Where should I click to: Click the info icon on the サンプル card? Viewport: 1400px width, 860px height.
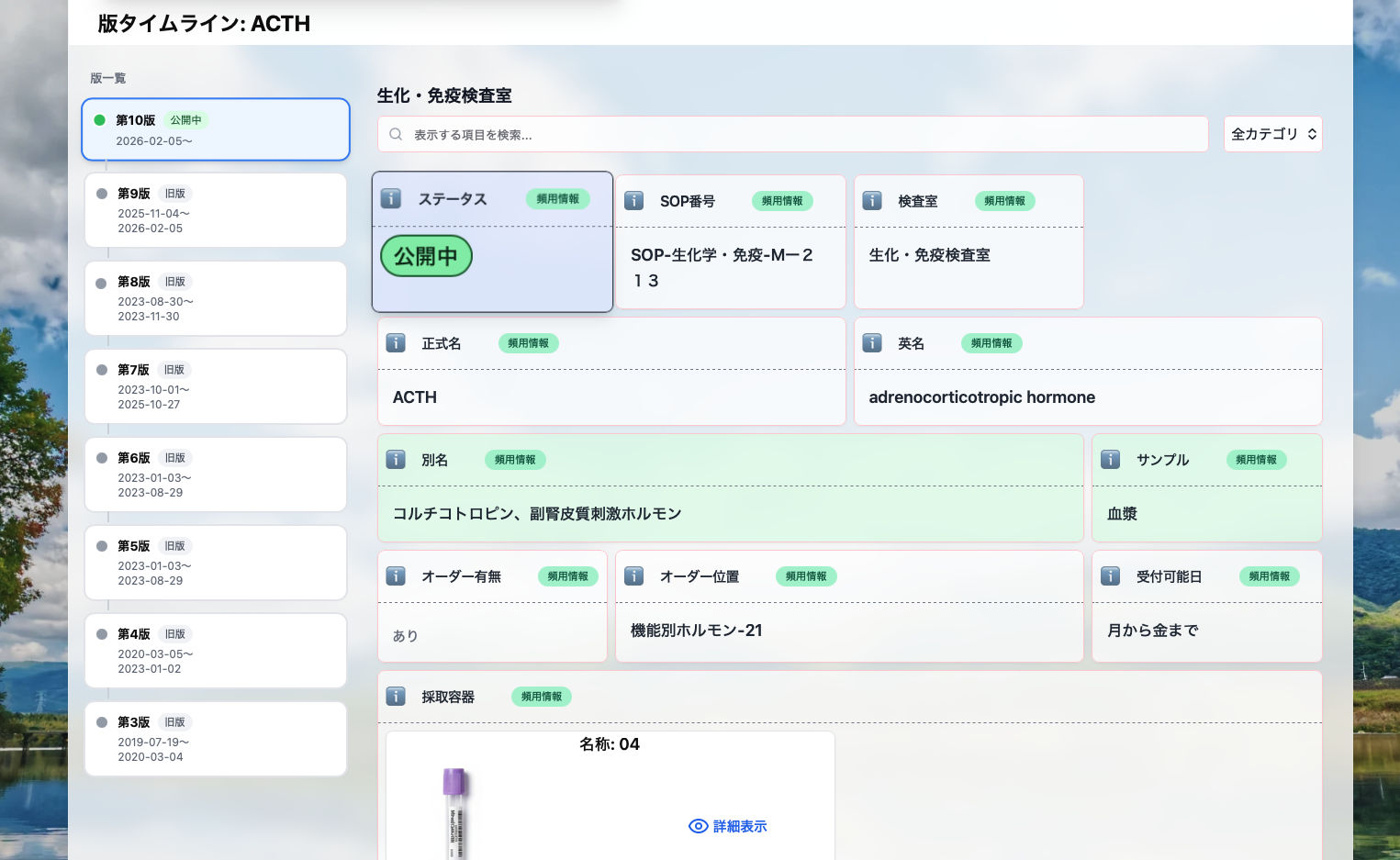(x=1110, y=459)
